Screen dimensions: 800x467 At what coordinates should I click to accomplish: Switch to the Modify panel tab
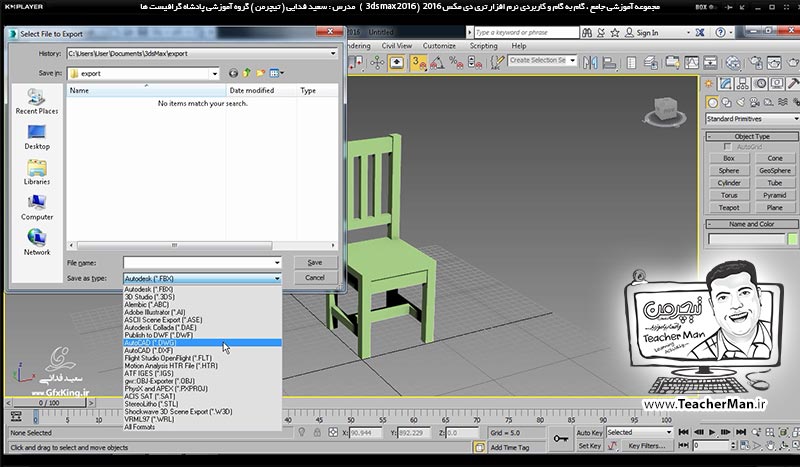tap(726, 84)
